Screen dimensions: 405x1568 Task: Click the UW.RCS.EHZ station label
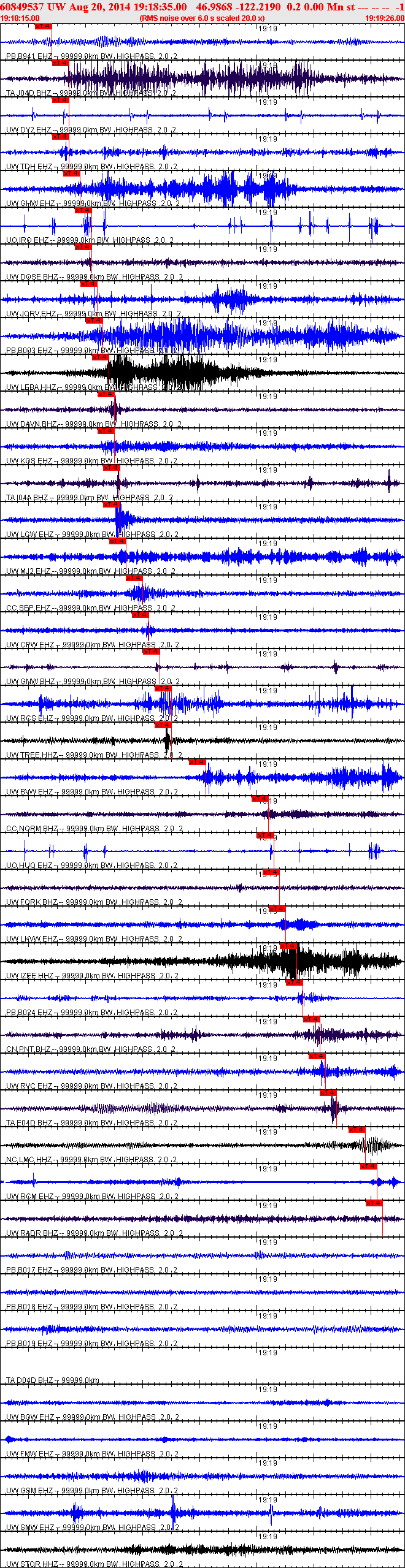[x=30, y=718]
